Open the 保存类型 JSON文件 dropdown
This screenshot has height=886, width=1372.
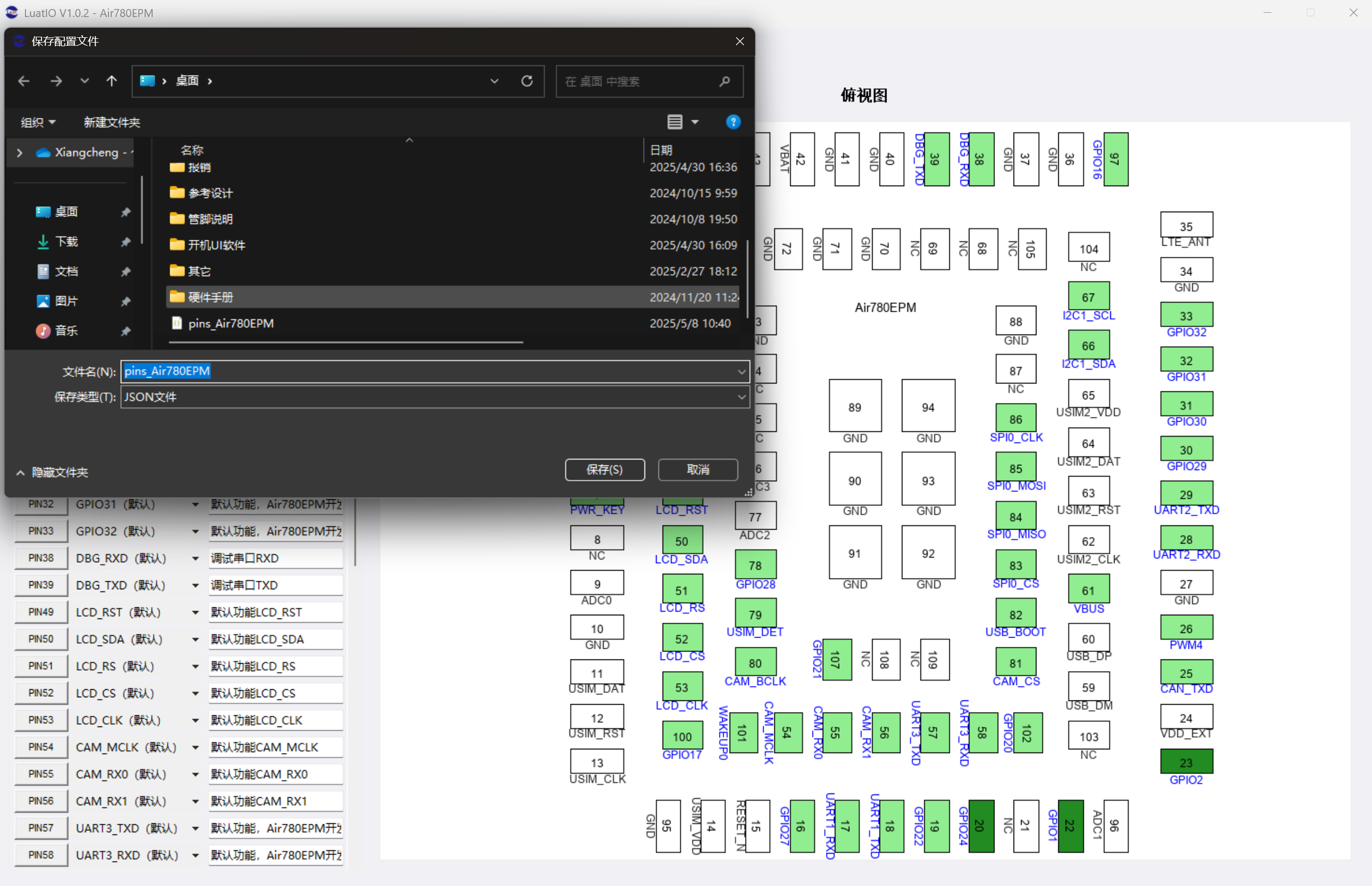(435, 397)
